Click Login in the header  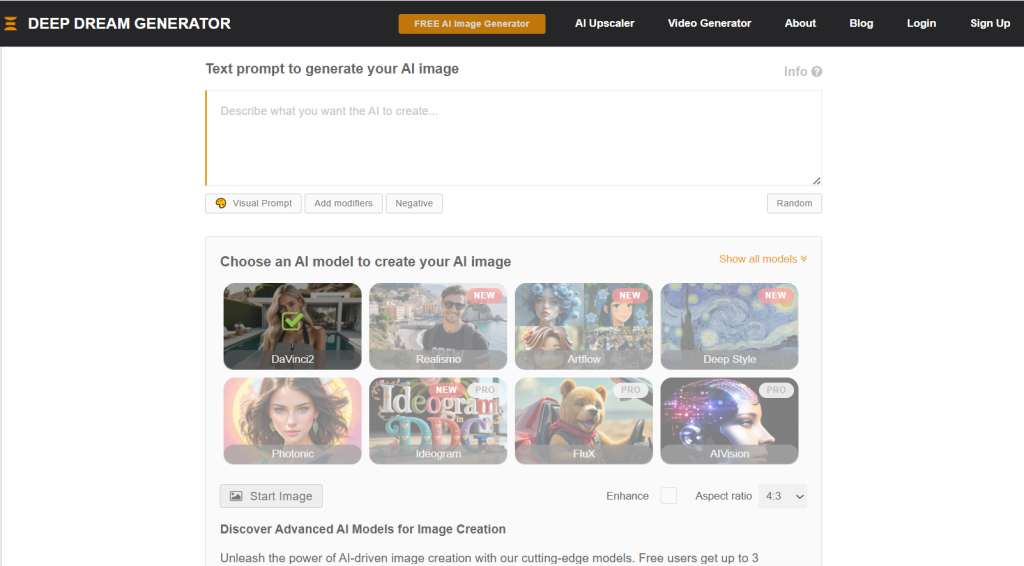pos(921,24)
